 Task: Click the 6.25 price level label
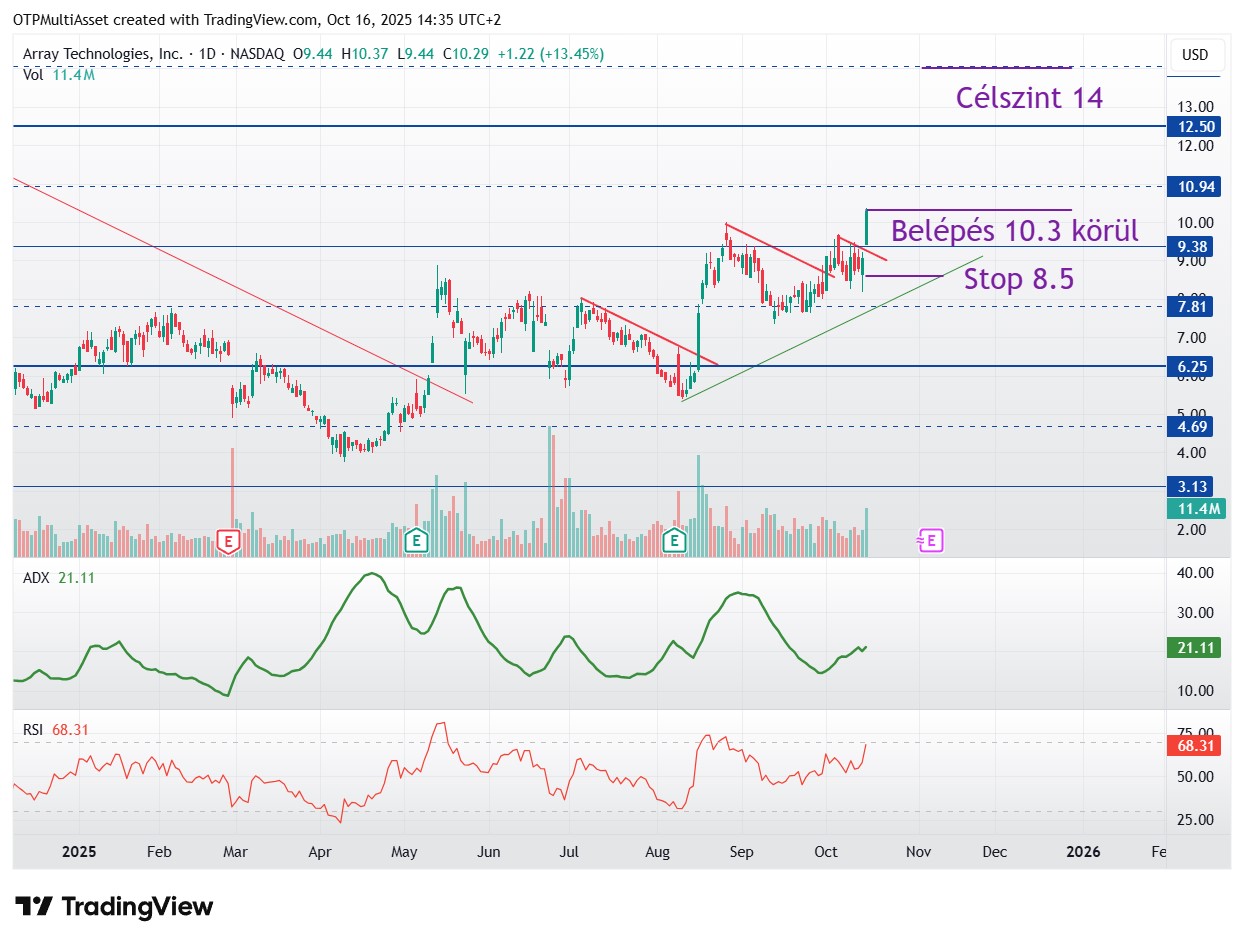1191,367
